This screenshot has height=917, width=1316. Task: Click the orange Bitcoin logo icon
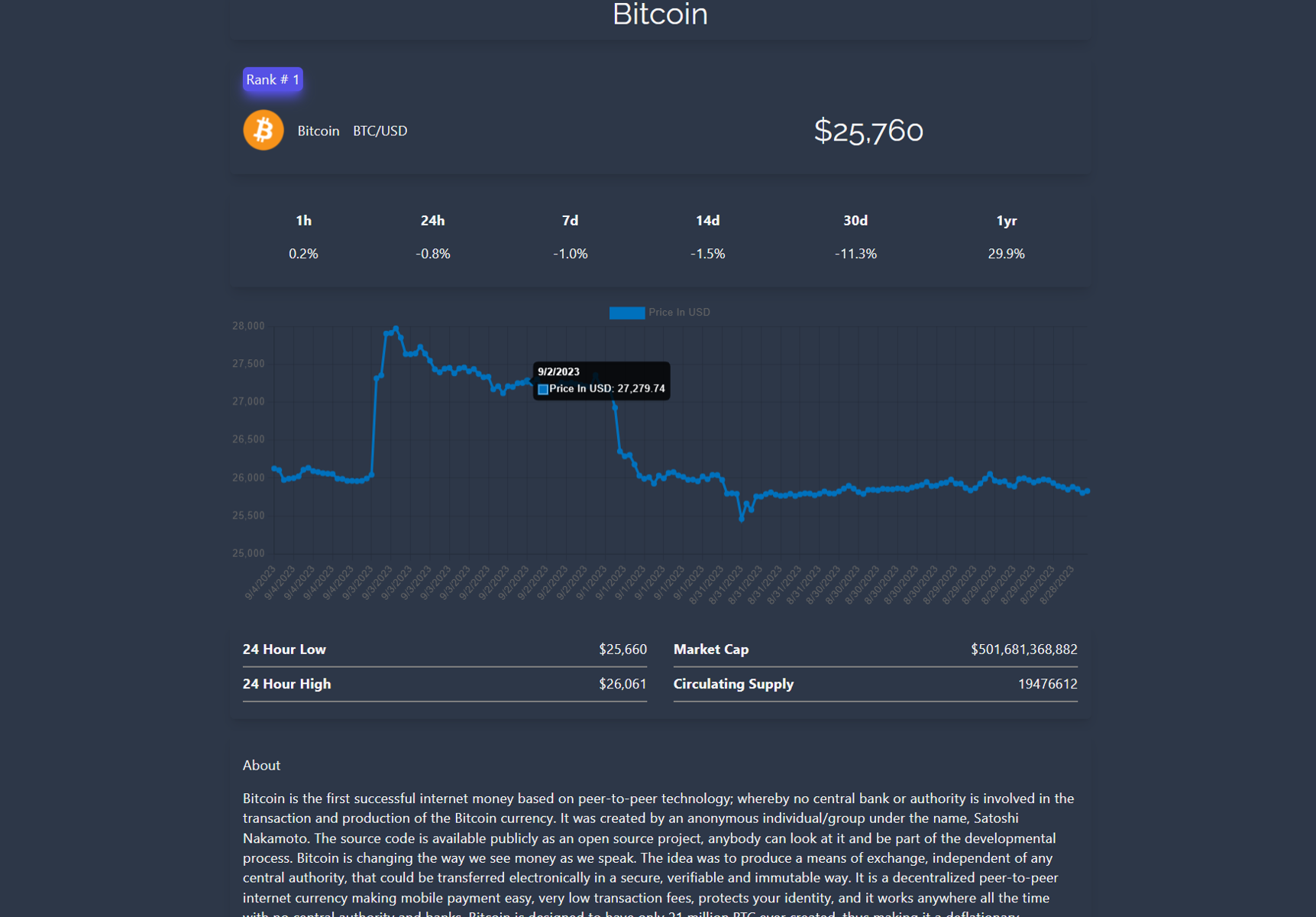click(264, 131)
